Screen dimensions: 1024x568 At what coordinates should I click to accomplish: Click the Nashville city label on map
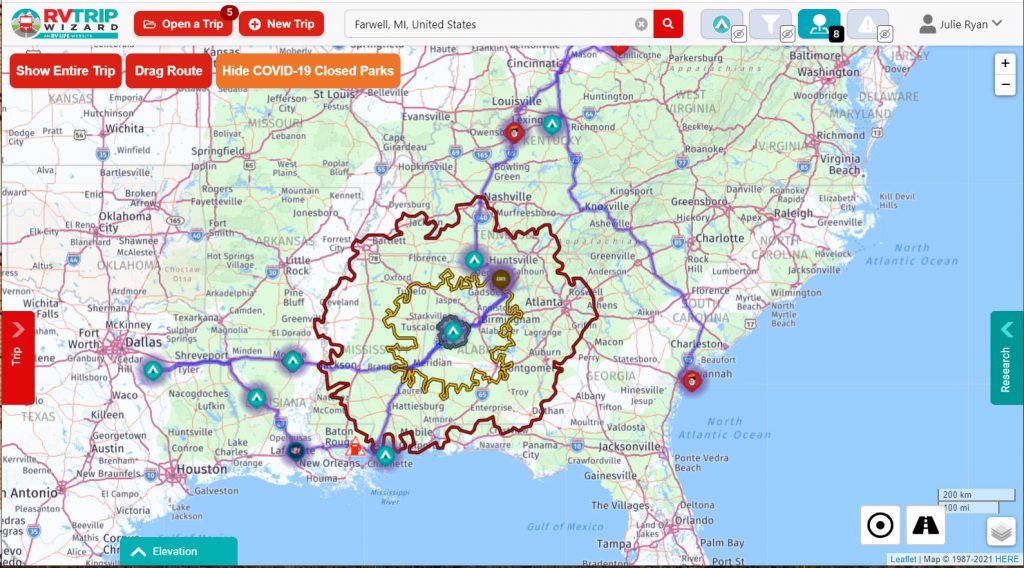click(x=508, y=197)
